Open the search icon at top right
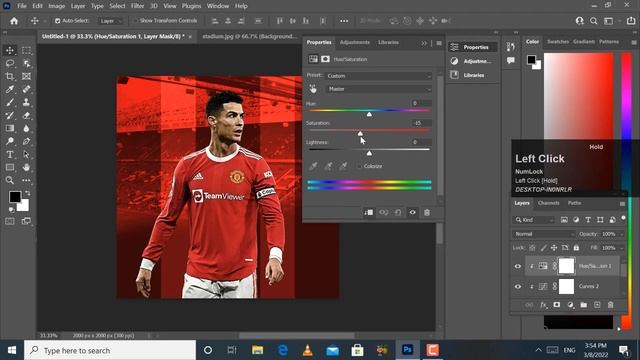This screenshot has height=360, width=640. pyautogui.click(x=594, y=21)
